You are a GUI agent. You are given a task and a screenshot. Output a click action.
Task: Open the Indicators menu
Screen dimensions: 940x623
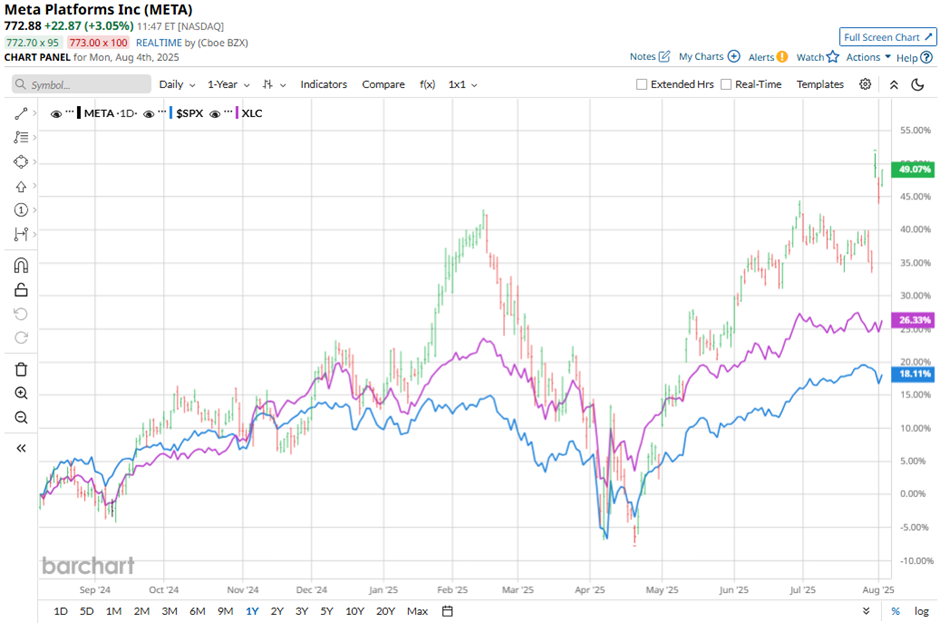[324, 85]
